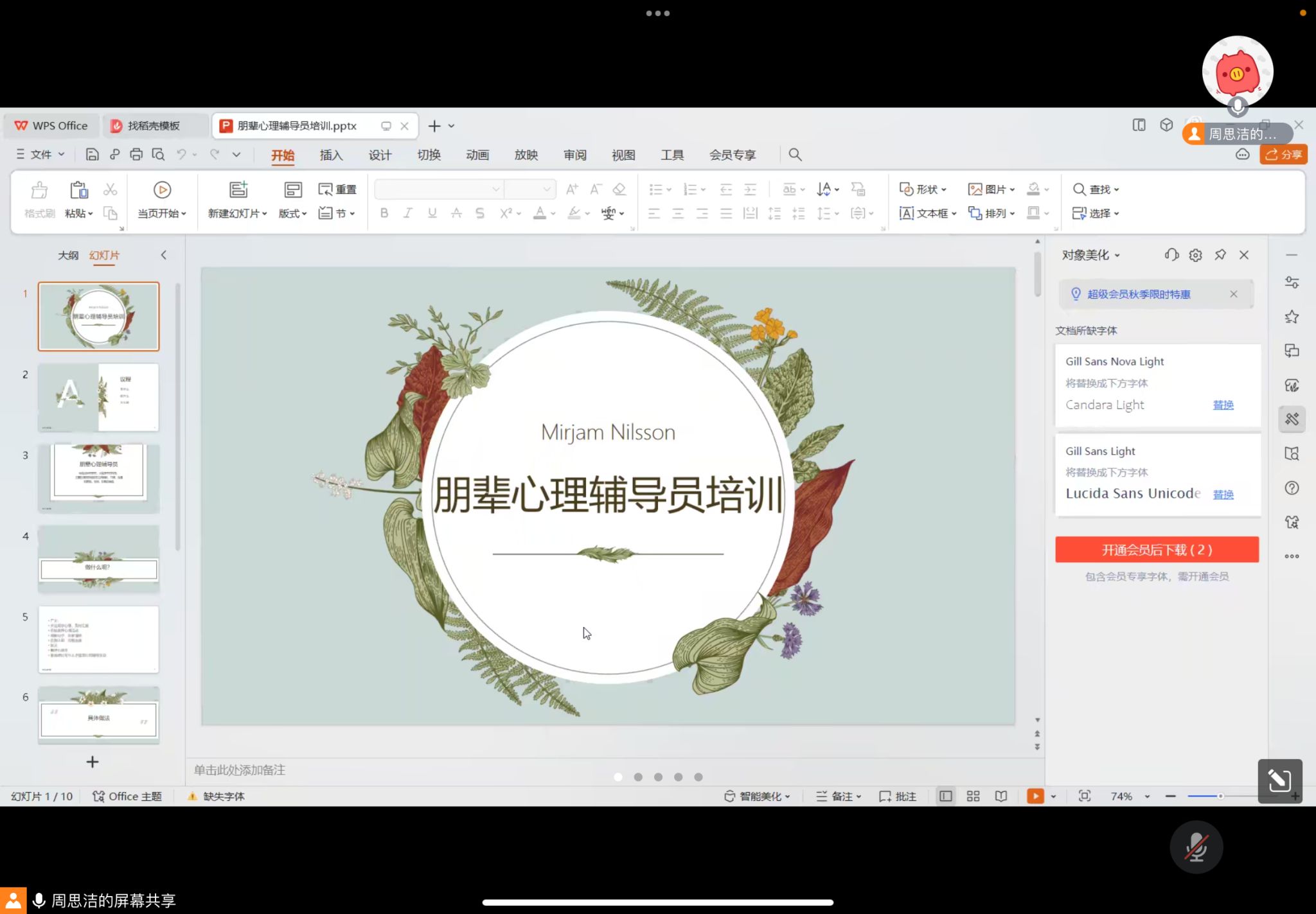1316x914 pixels.
Task: Toggle reading view book icon
Action: [x=1001, y=796]
